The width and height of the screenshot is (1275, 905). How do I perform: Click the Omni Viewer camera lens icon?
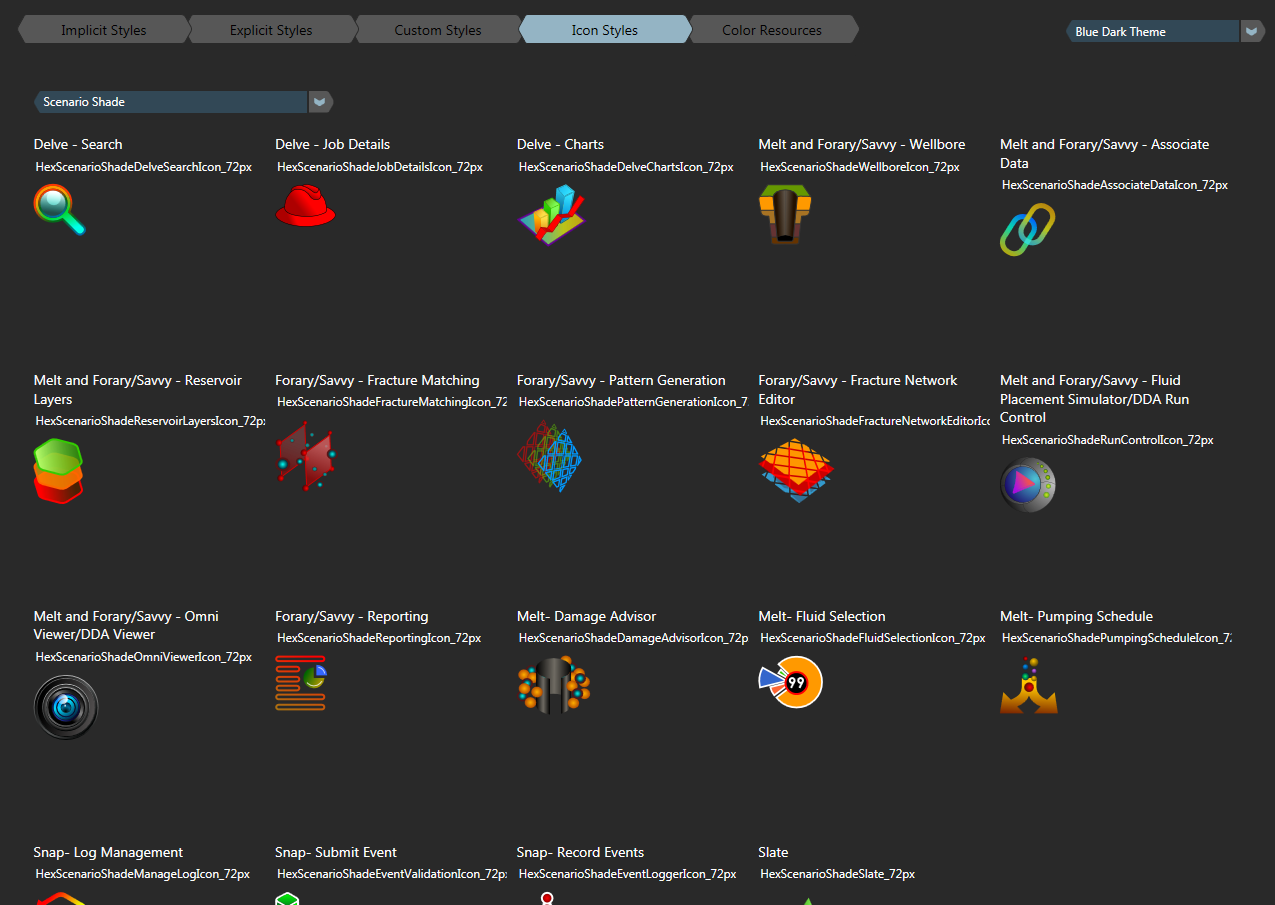pos(66,707)
